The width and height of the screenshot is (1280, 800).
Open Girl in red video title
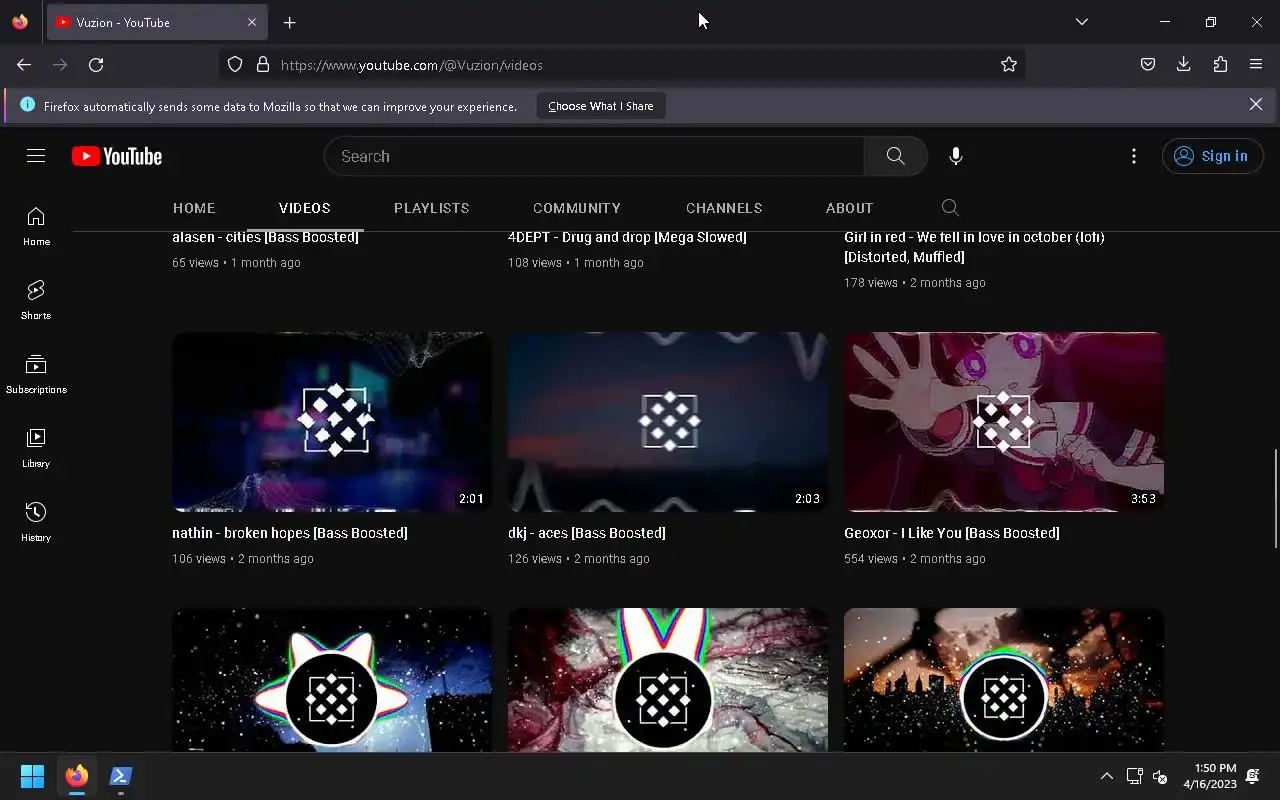[974, 247]
